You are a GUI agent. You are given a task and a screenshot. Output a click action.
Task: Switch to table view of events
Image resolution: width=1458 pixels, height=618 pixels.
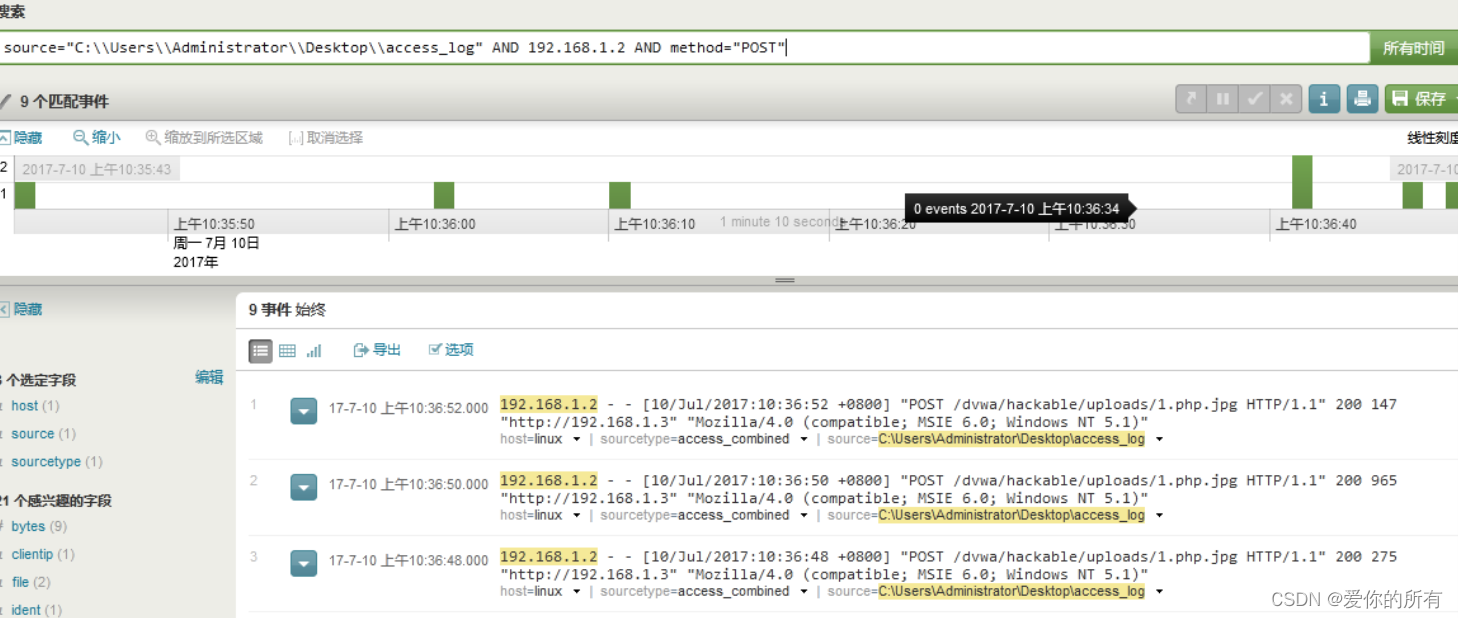pyautogui.click(x=288, y=350)
